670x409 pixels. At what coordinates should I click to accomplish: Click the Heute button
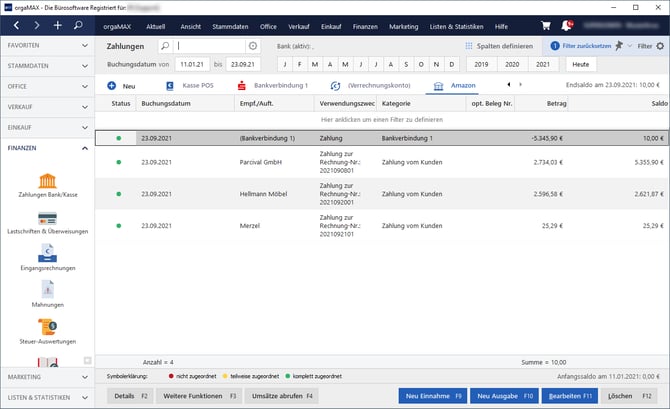point(580,65)
